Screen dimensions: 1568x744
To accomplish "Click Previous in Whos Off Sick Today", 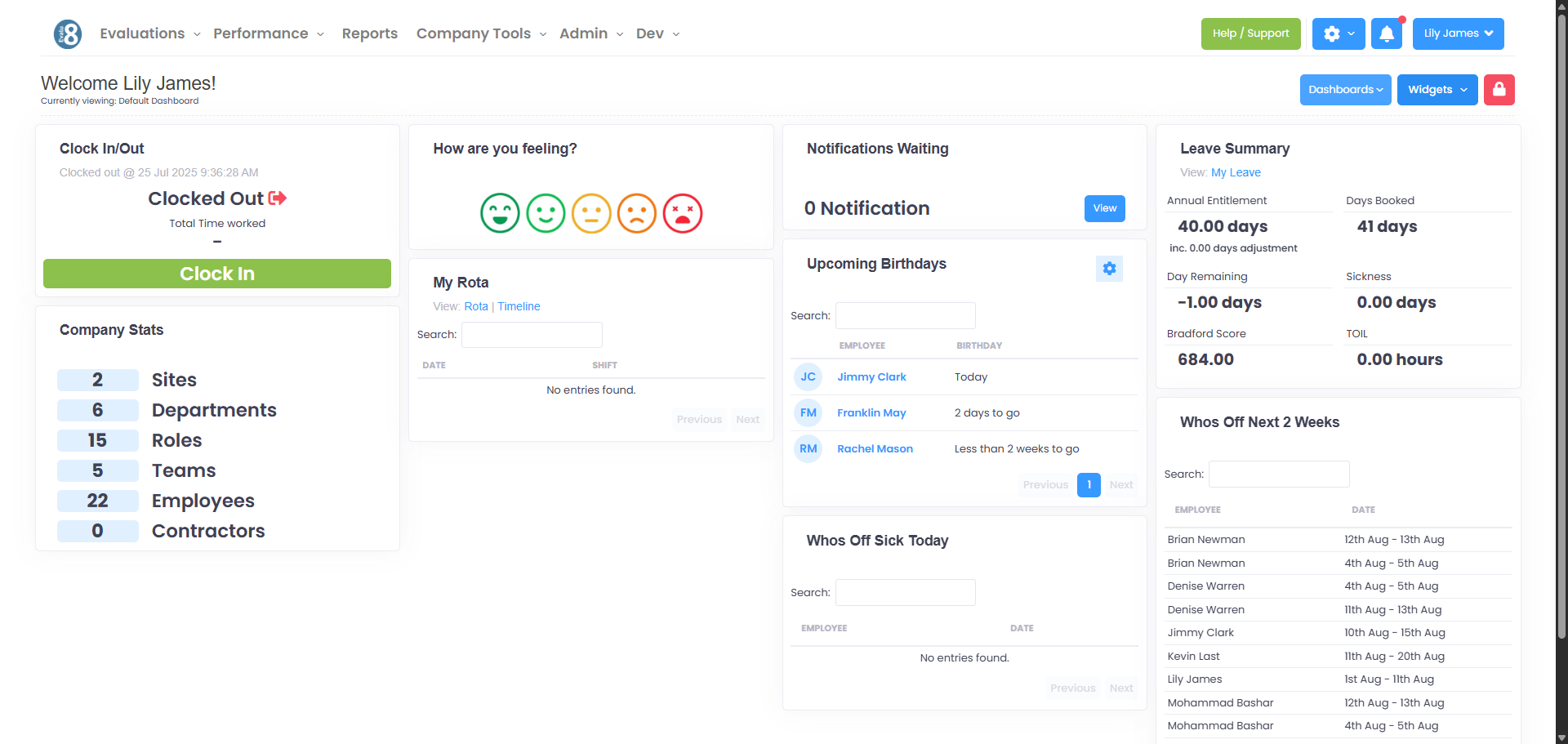I will (1072, 688).
